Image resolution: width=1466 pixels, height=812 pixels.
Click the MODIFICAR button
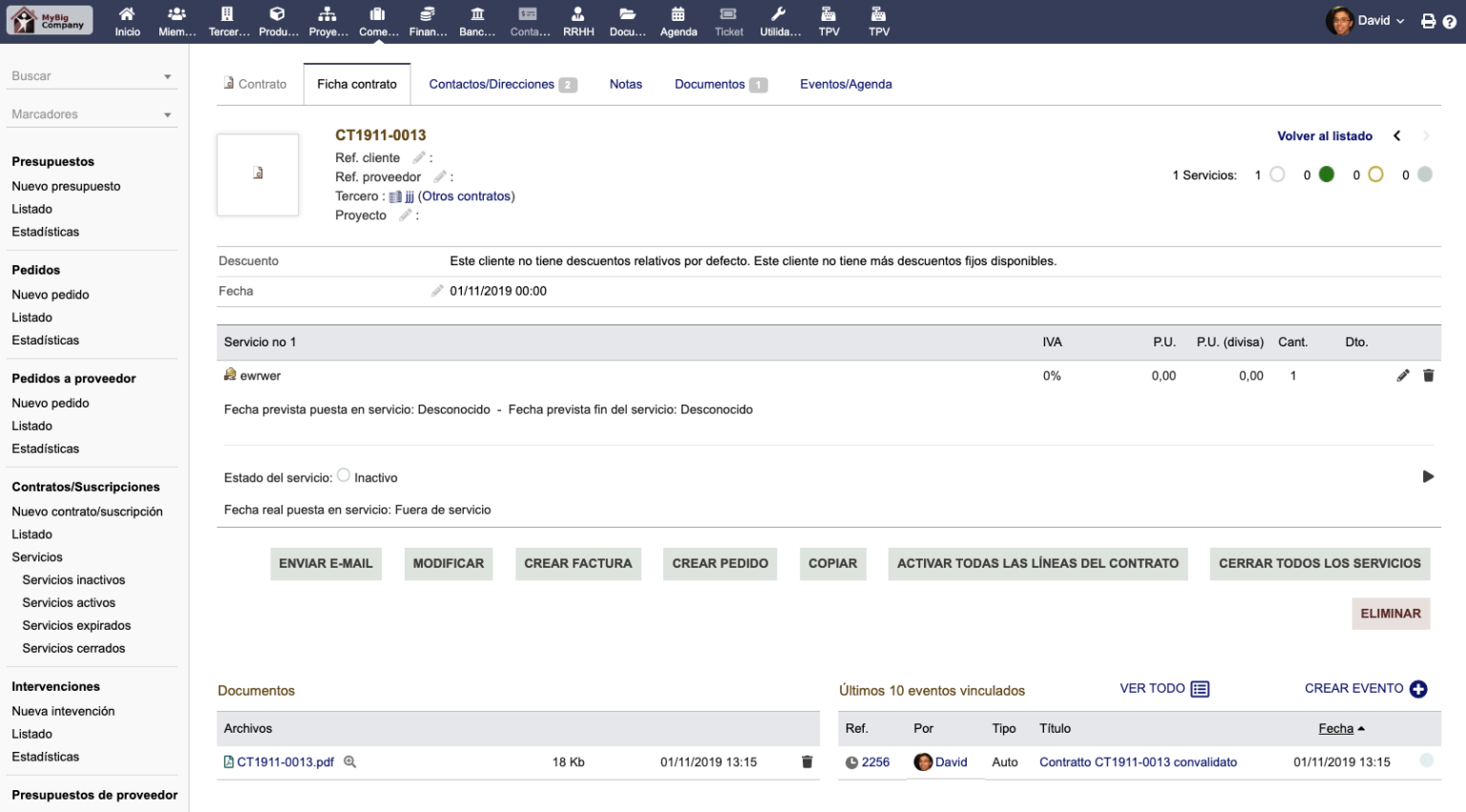pos(449,564)
